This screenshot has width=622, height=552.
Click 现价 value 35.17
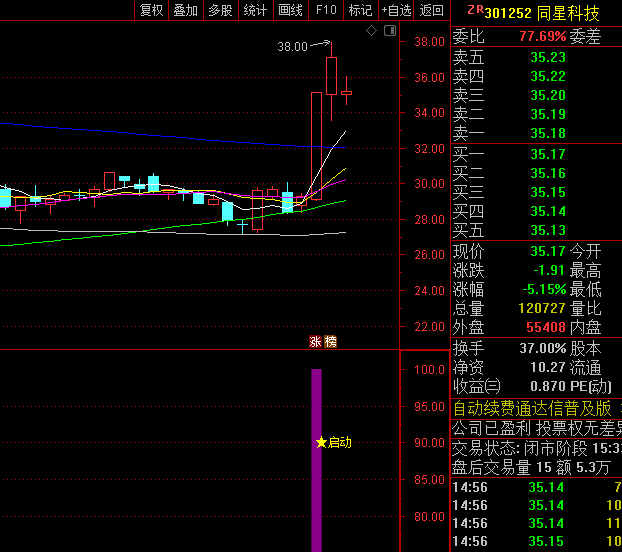click(x=548, y=251)
